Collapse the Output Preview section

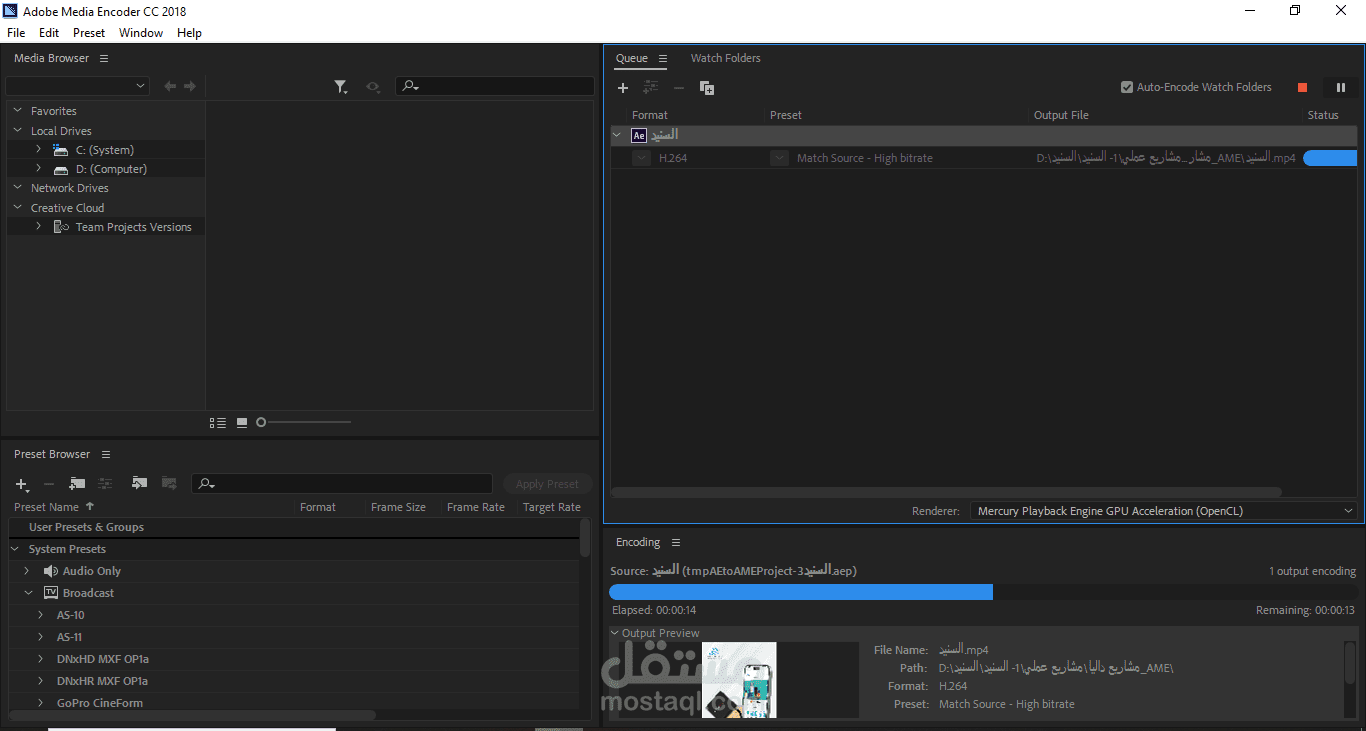click(615, 633)
